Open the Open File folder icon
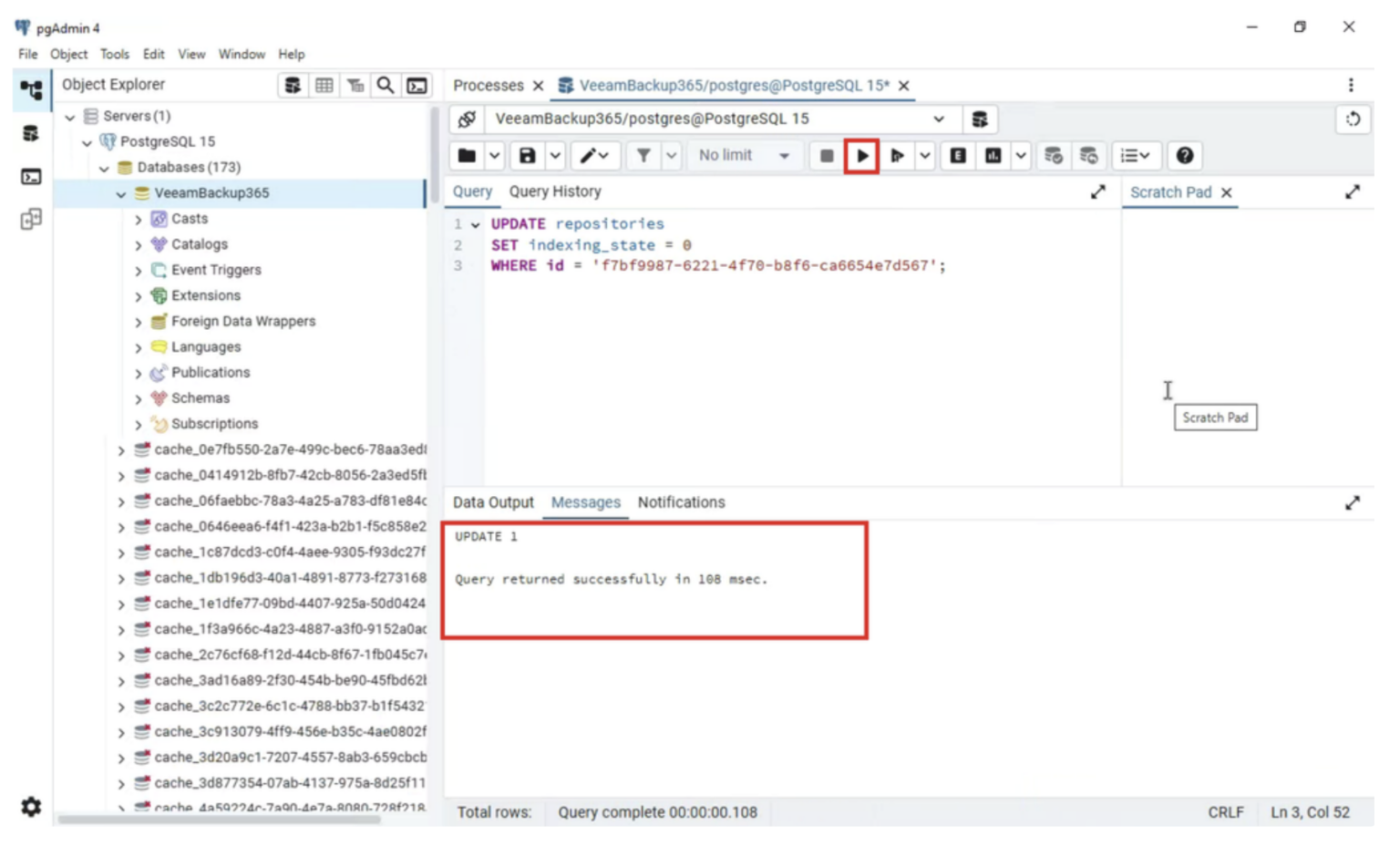 click(467, 156)
